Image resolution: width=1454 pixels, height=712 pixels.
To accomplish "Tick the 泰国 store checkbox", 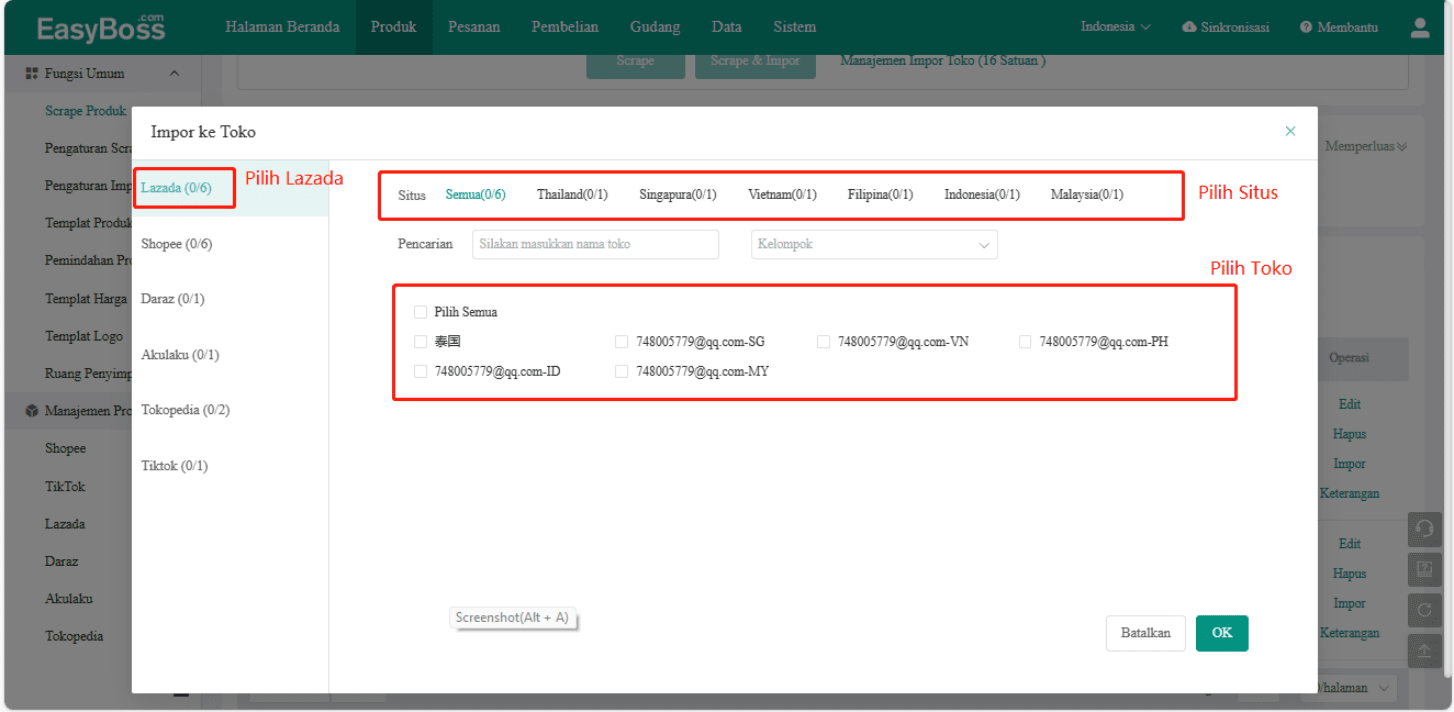I will click(420, 342).
